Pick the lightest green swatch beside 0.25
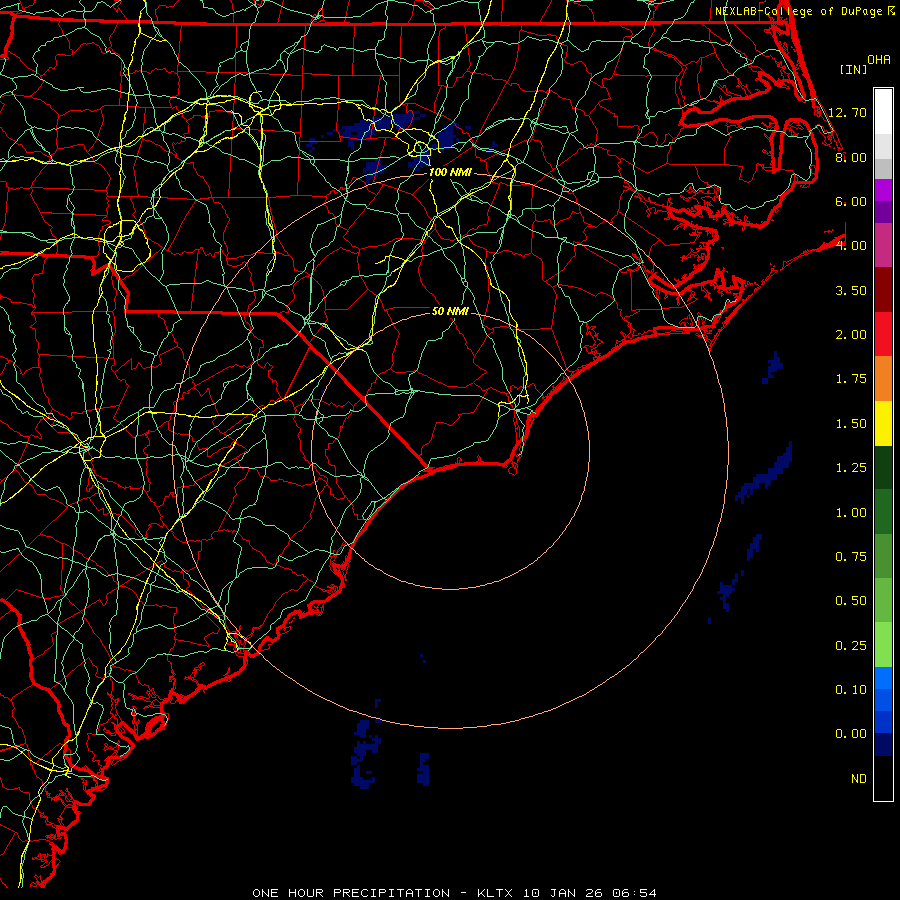 pyautogui.click(x=883, y=645)
